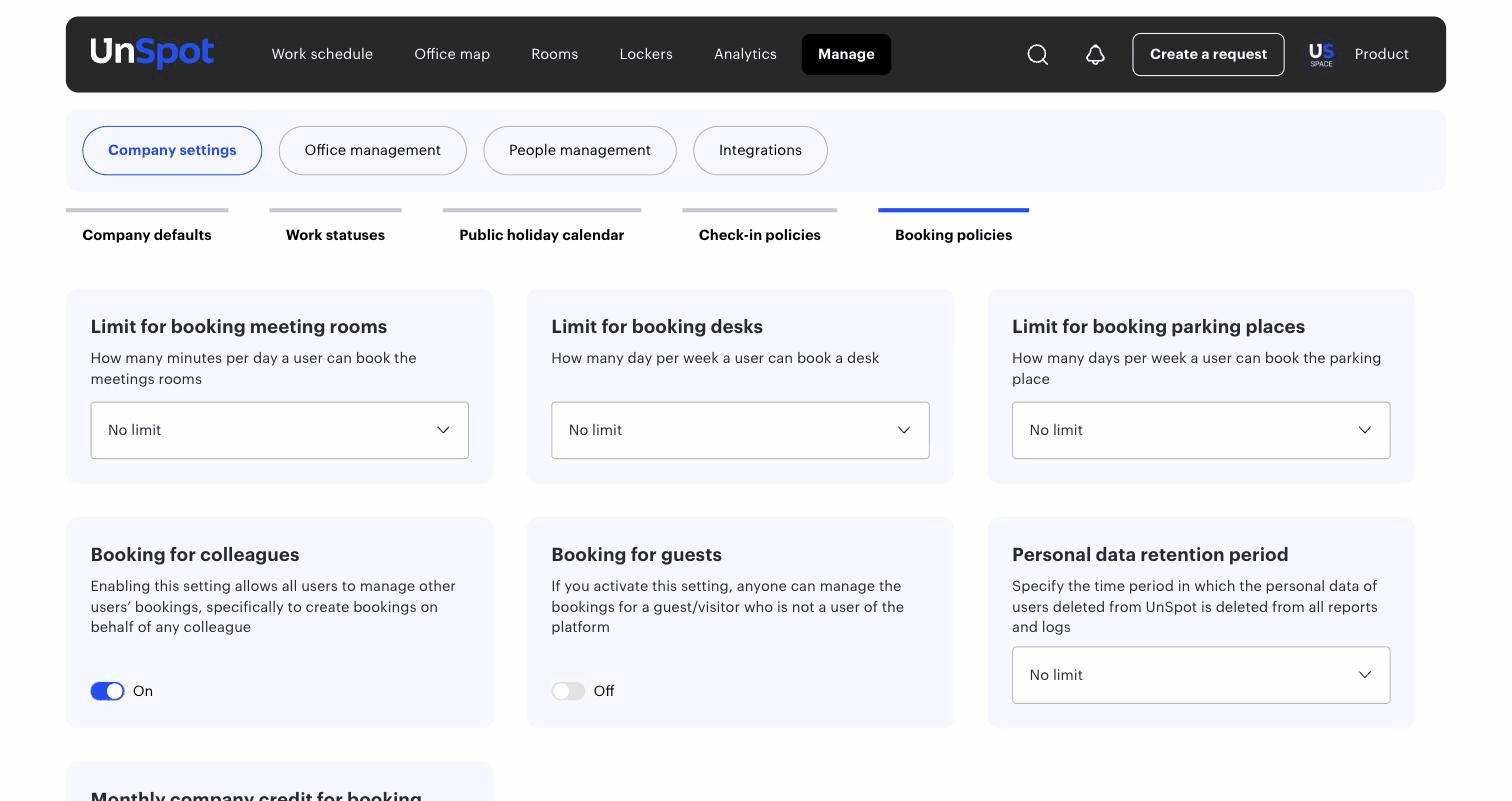1512x801 pixels.
Task: Open Check-in policies tab
Action: pos(759,235)
